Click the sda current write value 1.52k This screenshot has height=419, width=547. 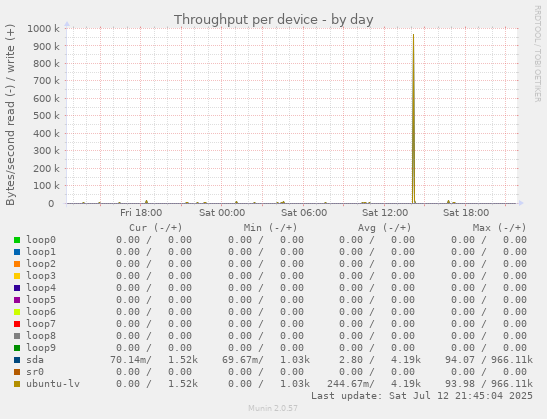pyautogui.click(x=183, y=360)
